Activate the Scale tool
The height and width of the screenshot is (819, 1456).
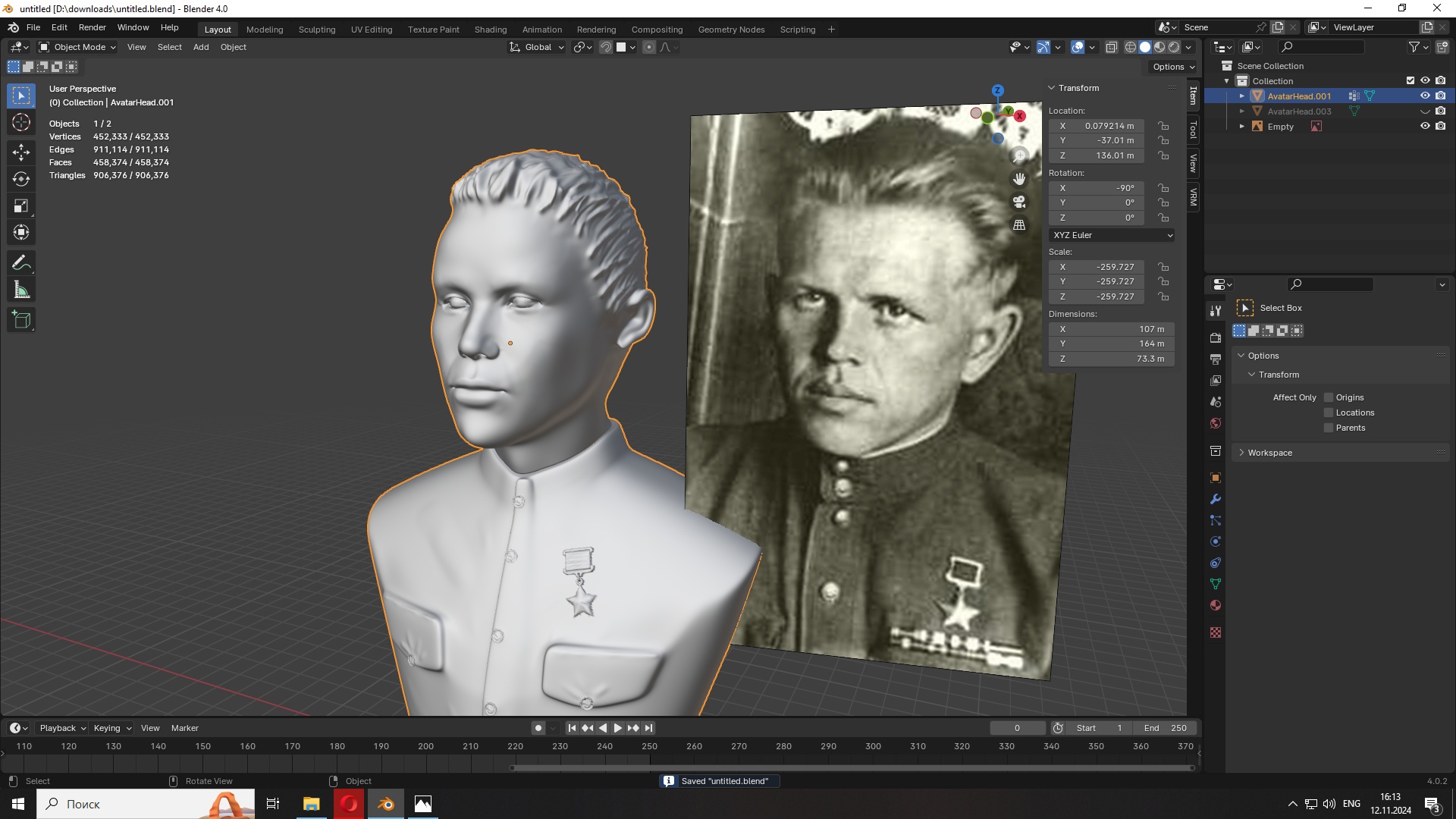21,206
